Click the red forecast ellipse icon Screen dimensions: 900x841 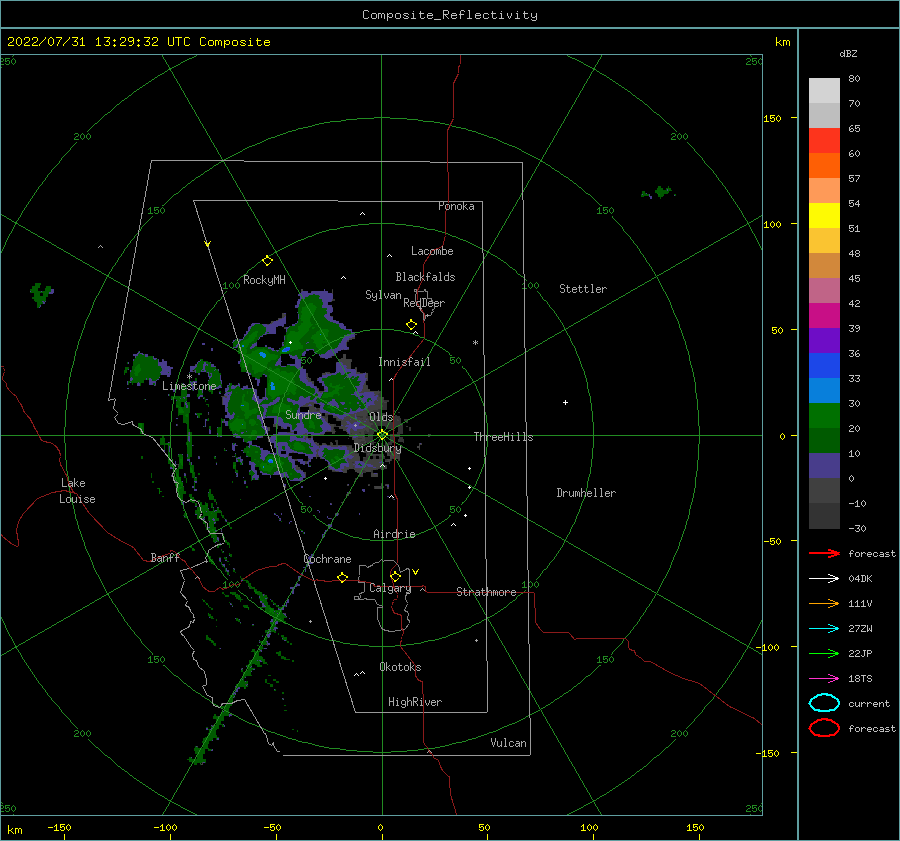[x=824, y=728]
